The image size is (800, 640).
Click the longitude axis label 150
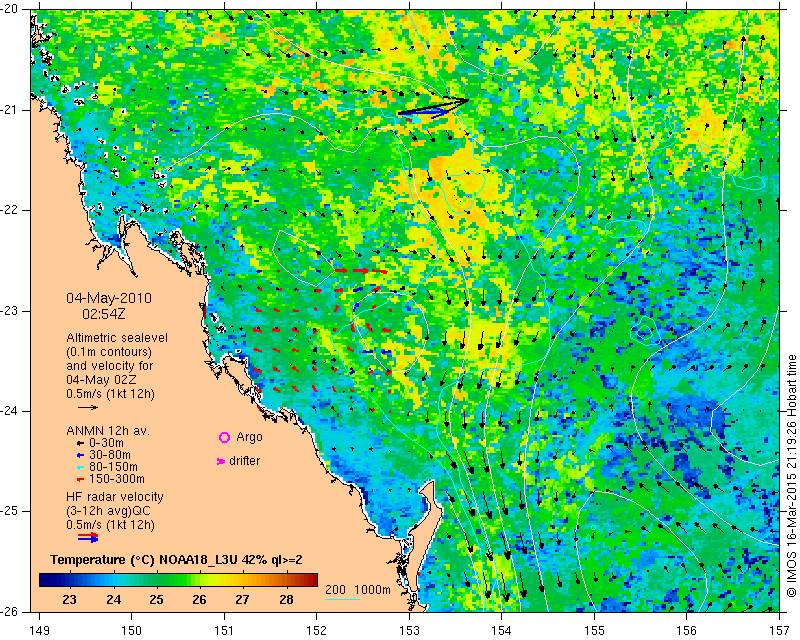(131, 630)
